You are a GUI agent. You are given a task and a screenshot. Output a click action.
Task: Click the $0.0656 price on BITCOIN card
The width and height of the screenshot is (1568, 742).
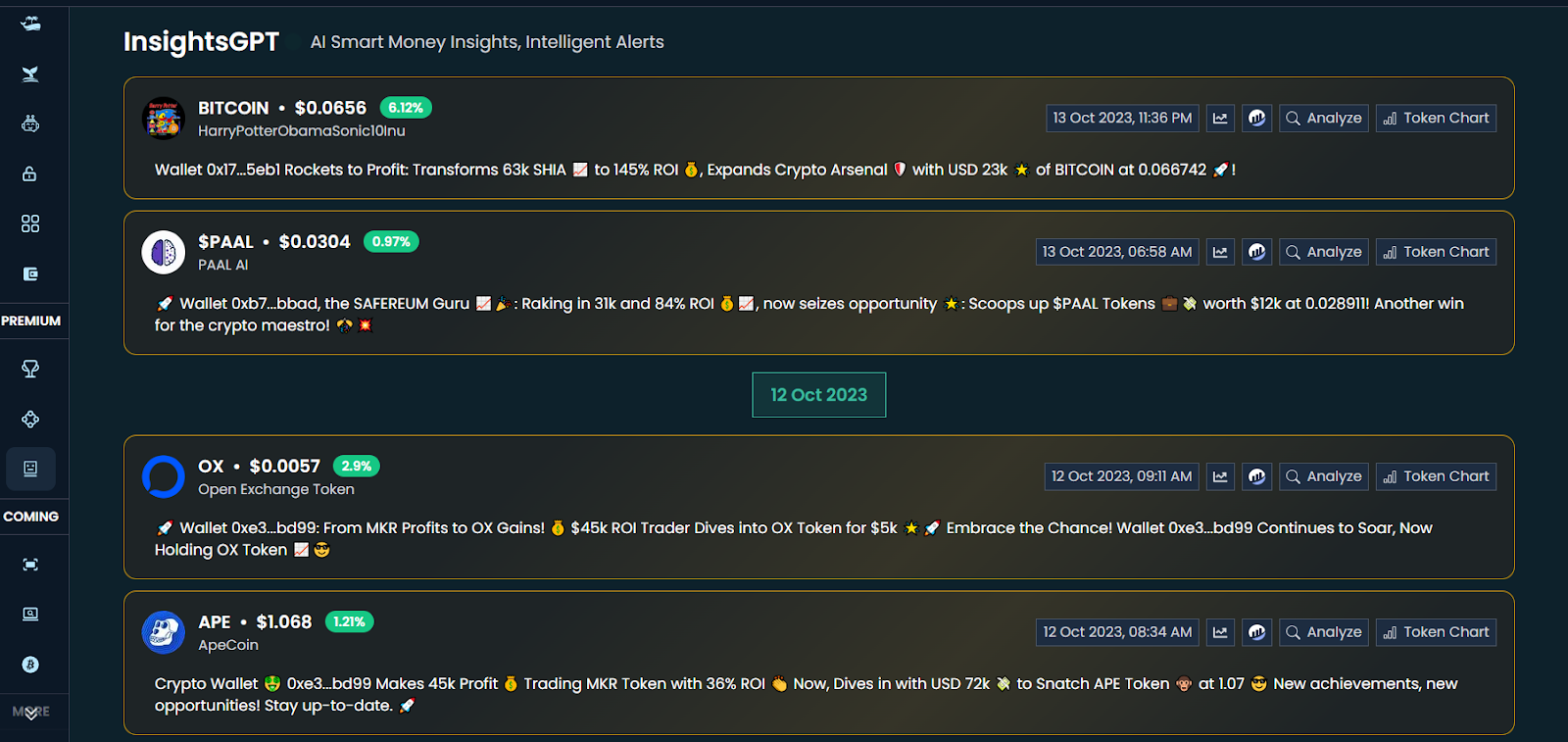330,108
